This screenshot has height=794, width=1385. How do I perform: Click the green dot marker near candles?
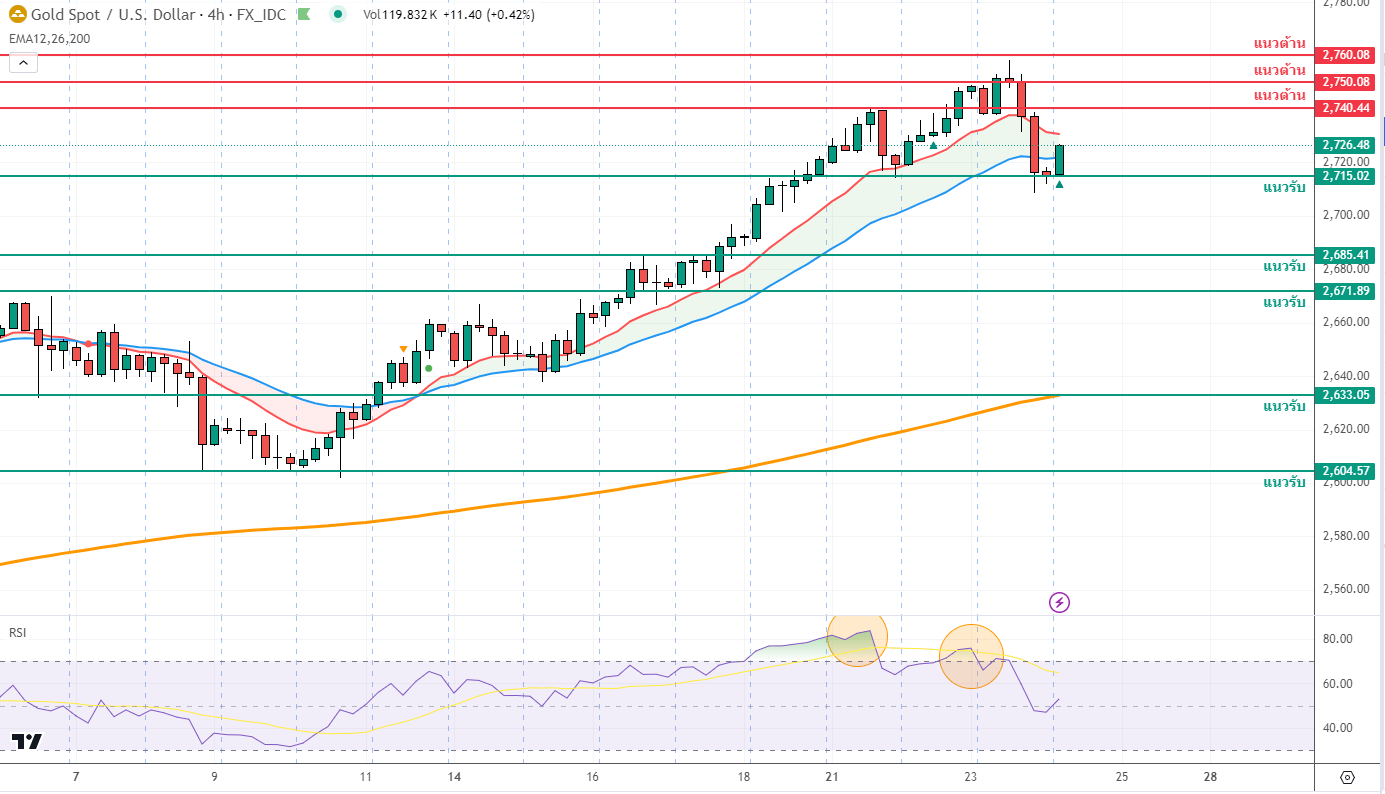click(x=428, y=368)
